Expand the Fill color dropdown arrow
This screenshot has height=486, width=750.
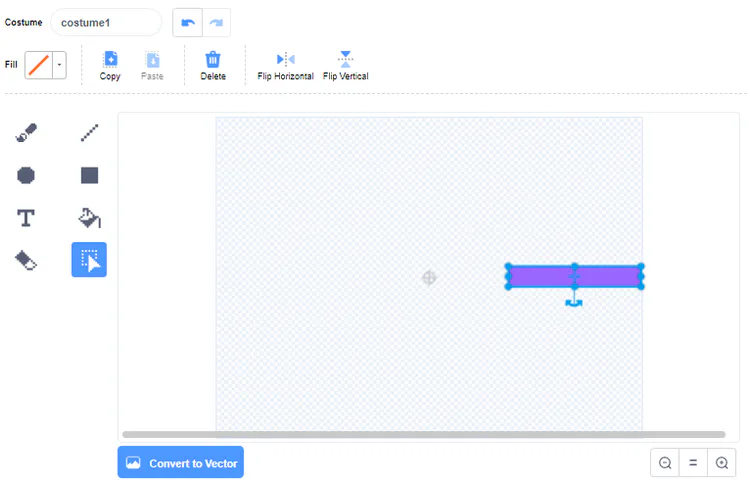(x=59, y=65)
